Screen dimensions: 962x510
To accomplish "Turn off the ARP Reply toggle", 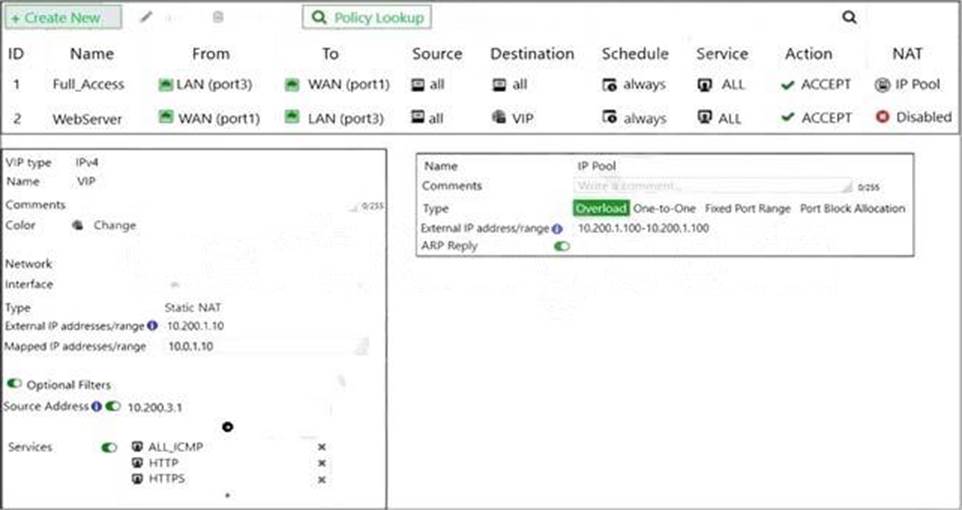I will pyautogui.click(x=562, y=246).
